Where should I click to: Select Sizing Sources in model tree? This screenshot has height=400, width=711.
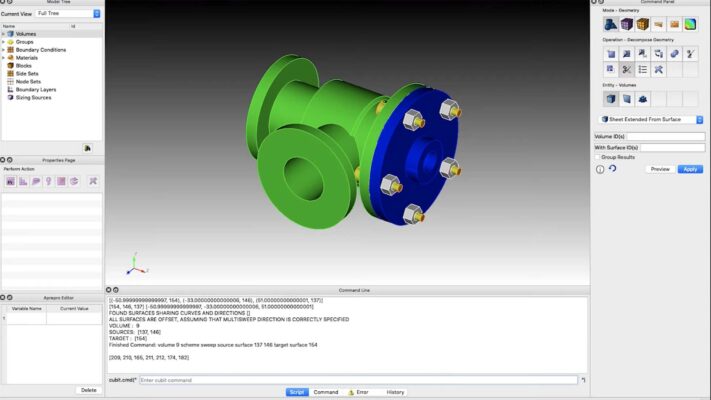(33, 98)
